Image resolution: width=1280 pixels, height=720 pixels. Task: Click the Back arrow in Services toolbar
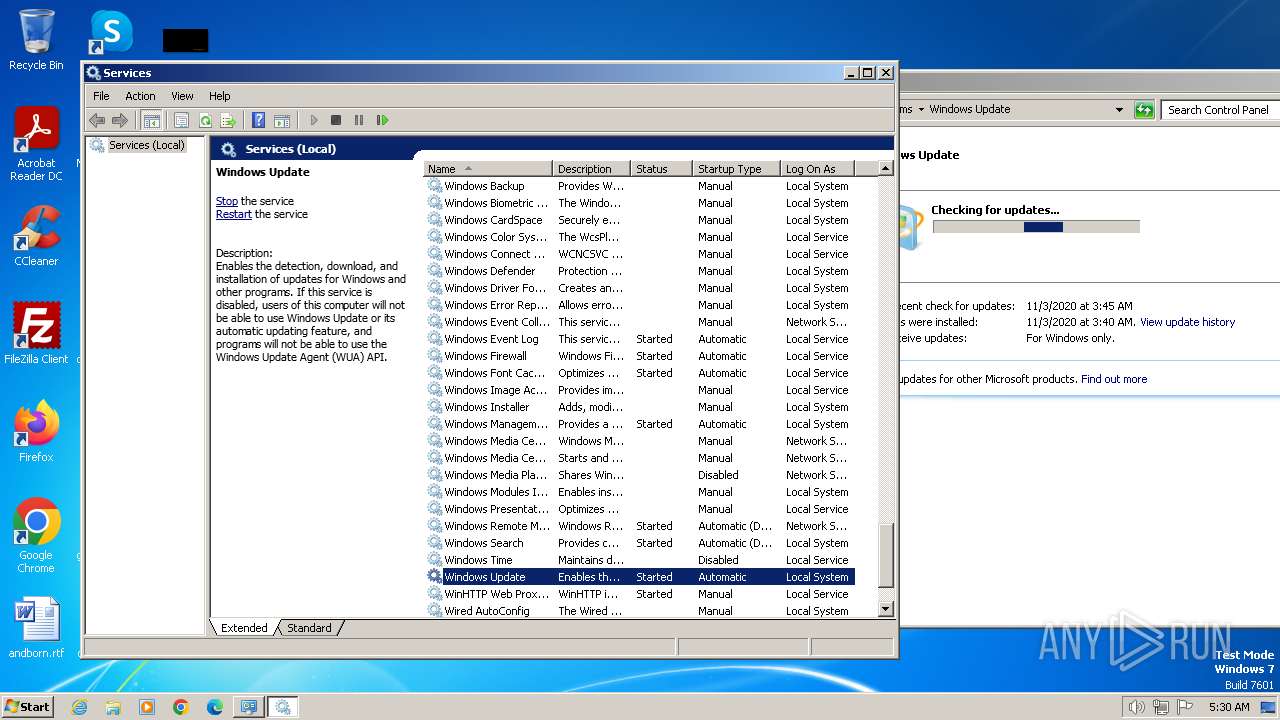[97, 120]
